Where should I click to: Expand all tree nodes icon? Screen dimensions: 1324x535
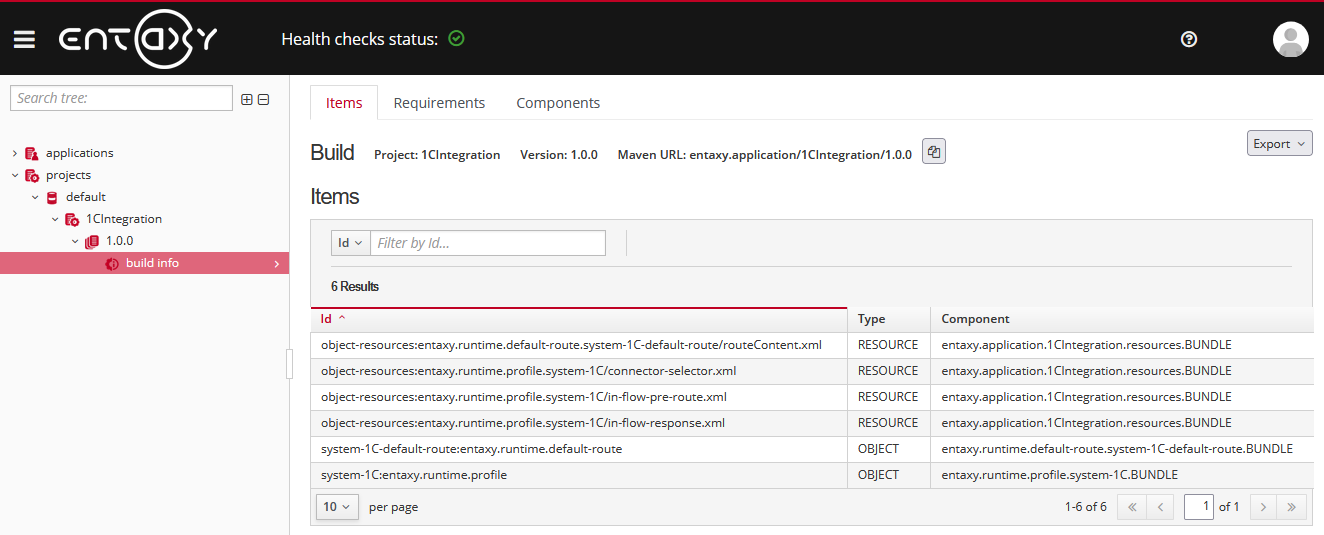point(247,99)
